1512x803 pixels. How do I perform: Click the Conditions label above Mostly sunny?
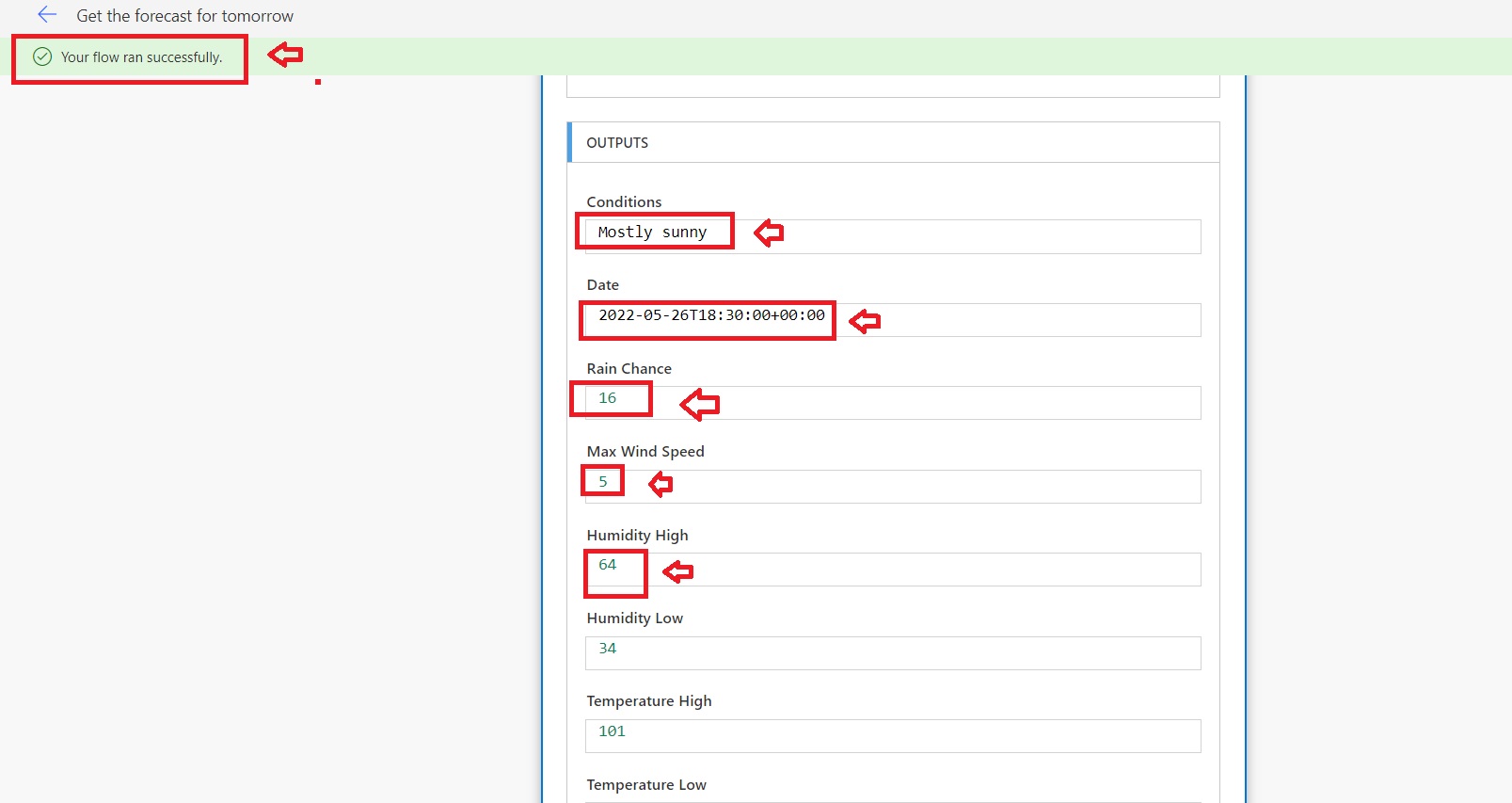pyautogui.click(x=624, y=202)
